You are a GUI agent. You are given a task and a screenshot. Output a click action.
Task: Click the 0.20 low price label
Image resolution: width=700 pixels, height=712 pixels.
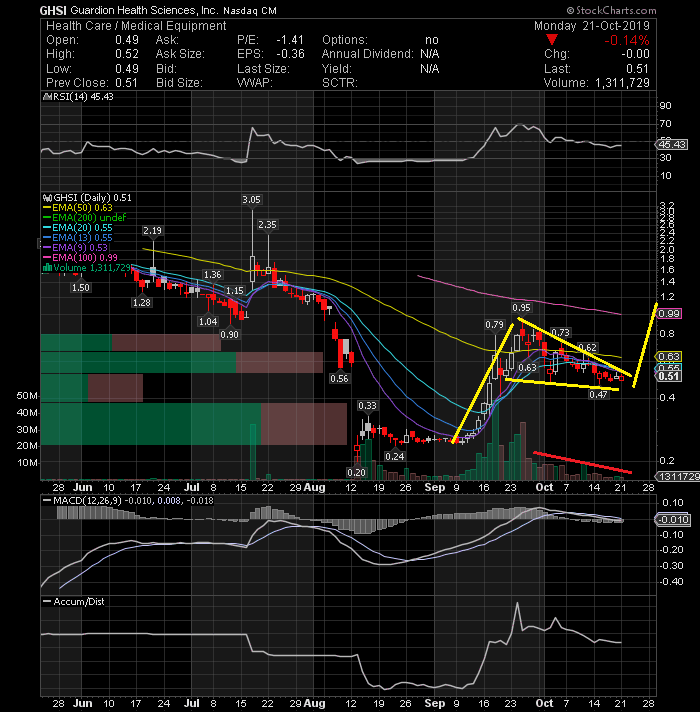pos(356,472)
